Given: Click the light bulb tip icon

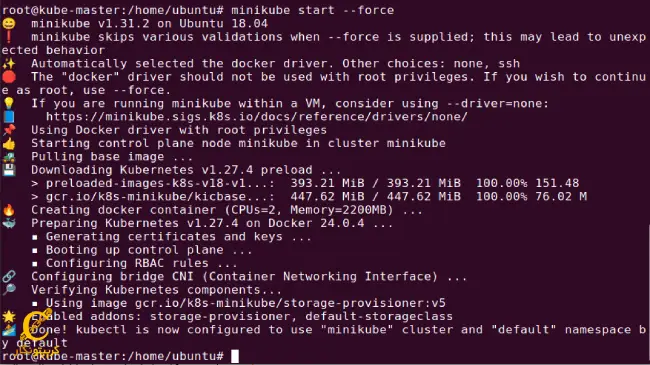Looking at the screenshot, I should 9,103.
